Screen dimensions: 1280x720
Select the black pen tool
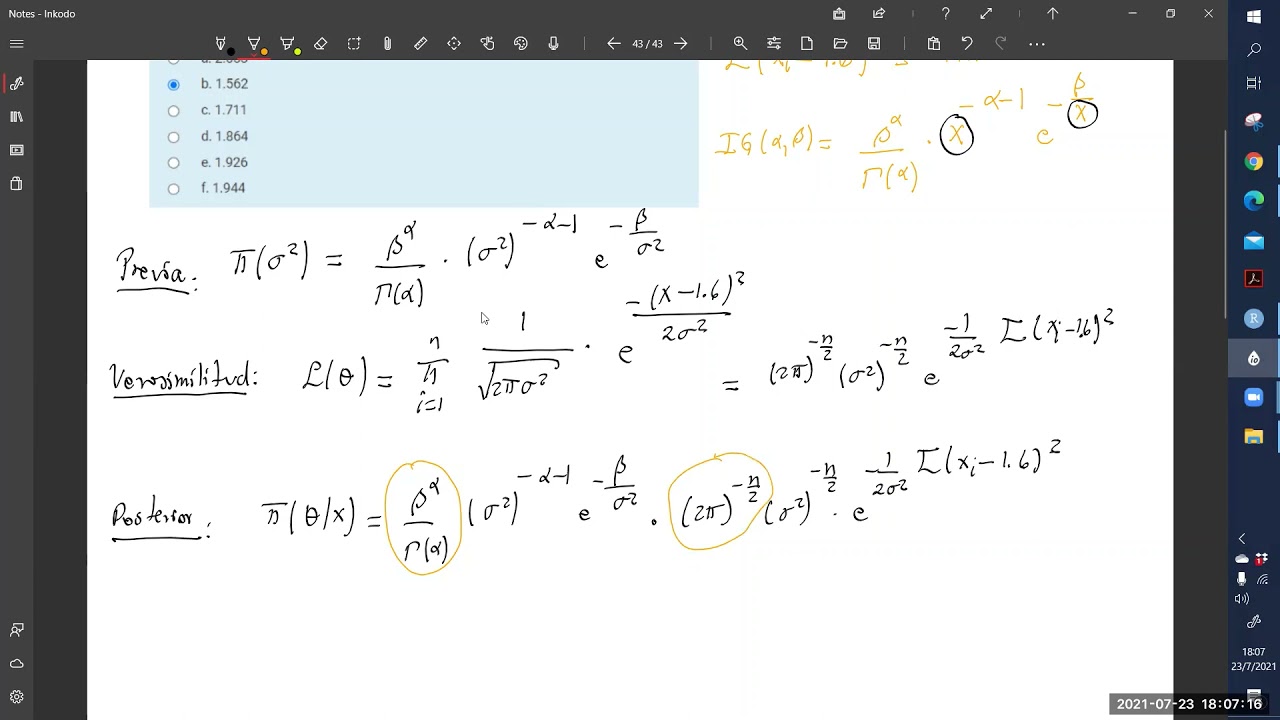tap(221, 44)
